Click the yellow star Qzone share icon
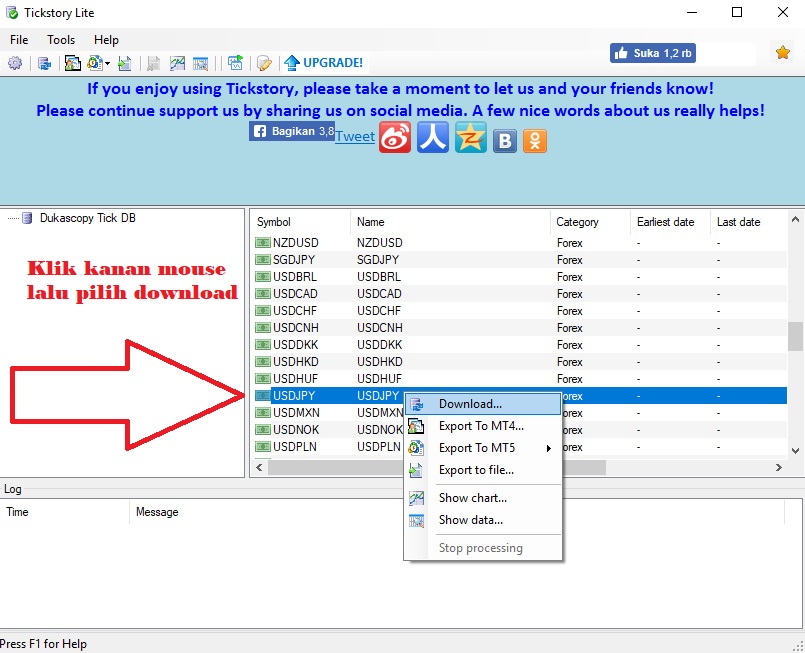 tap(470, 137)
